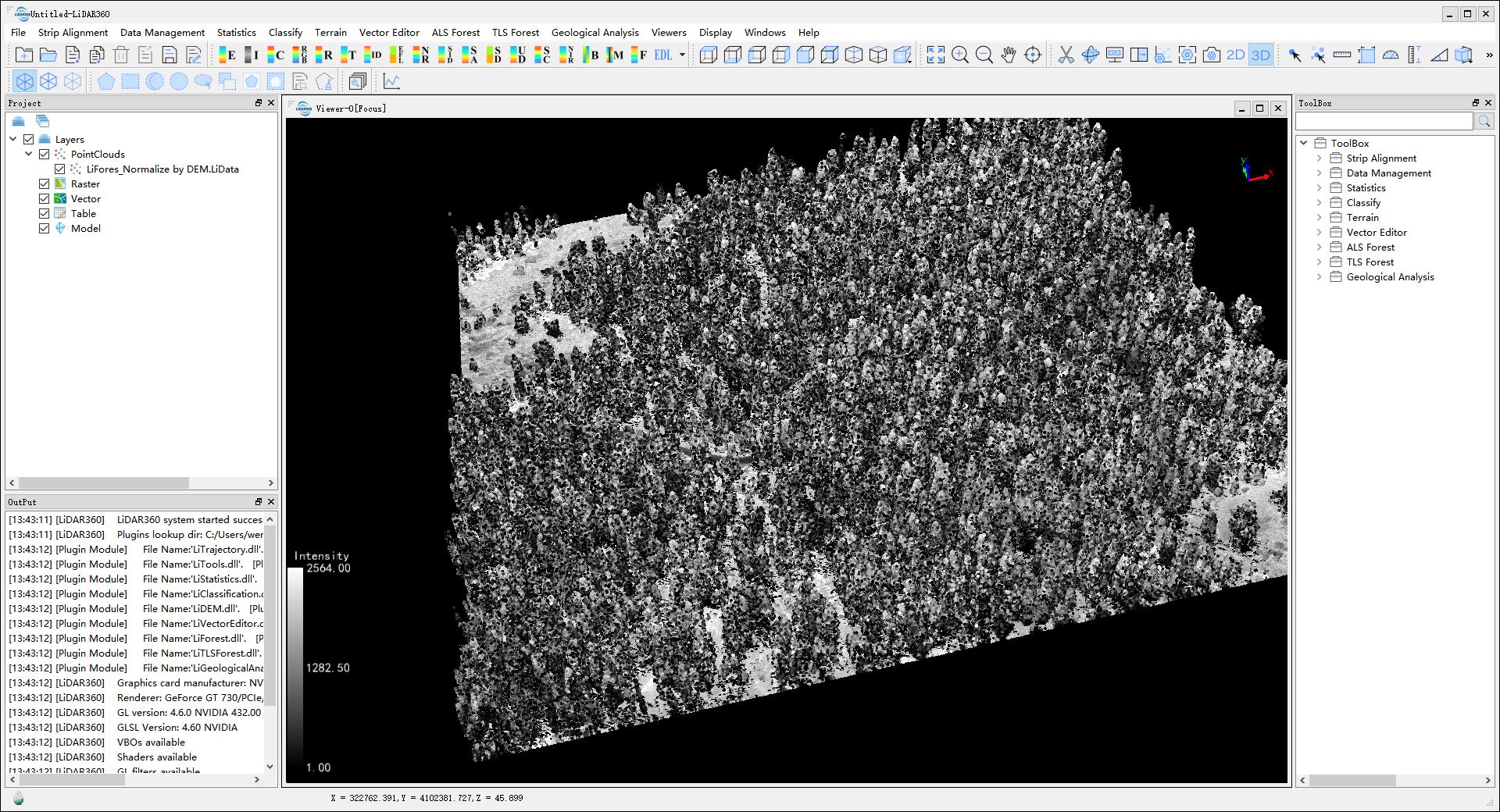Close the Project panel

(x=271, y=103)
